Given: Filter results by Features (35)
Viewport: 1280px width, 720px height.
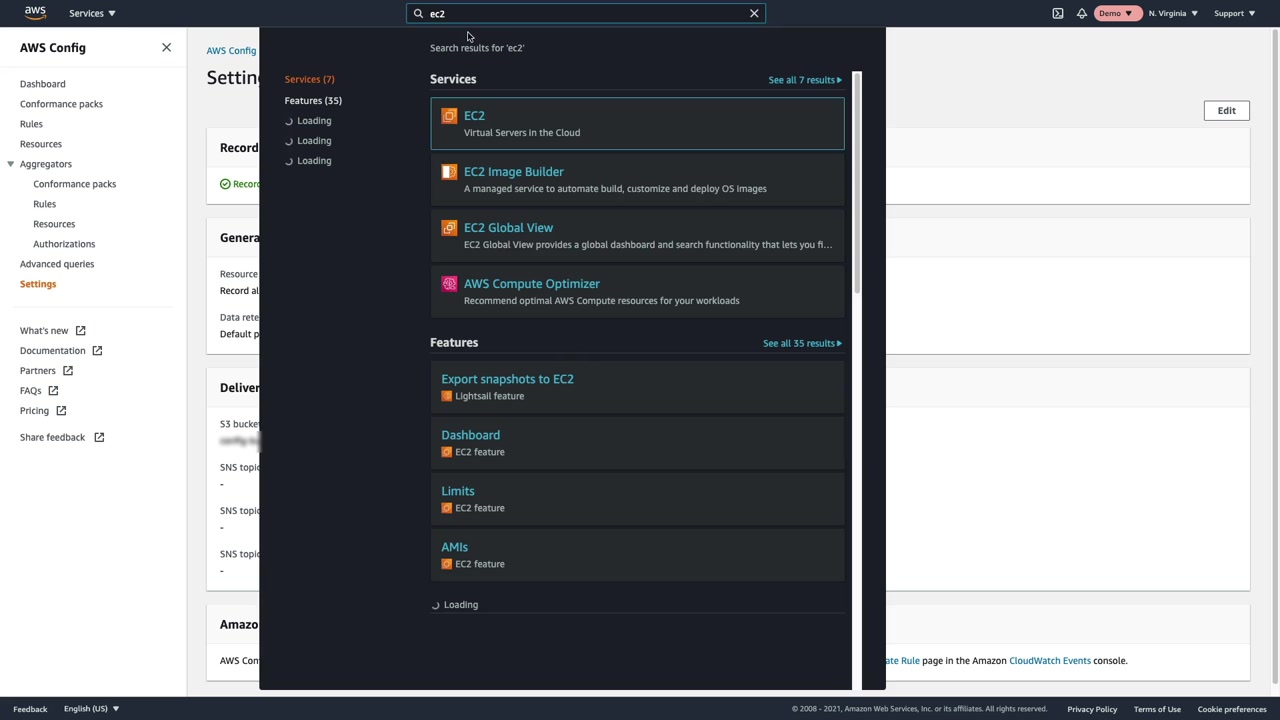Looking at the screenshot, I should (x=313, y=101).
